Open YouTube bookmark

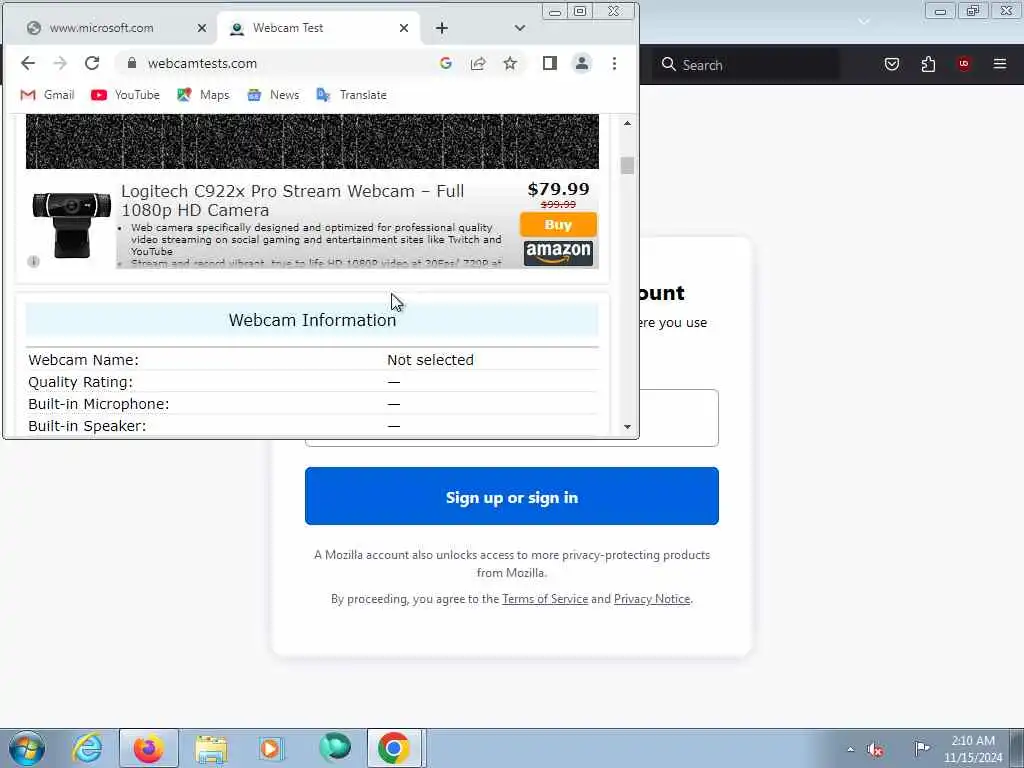(125, 95)
